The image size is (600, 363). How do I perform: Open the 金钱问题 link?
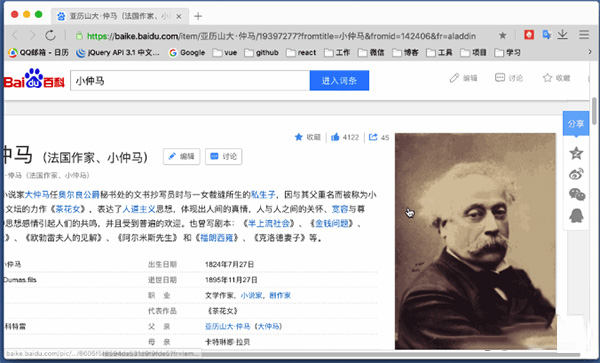coord(332,223)
